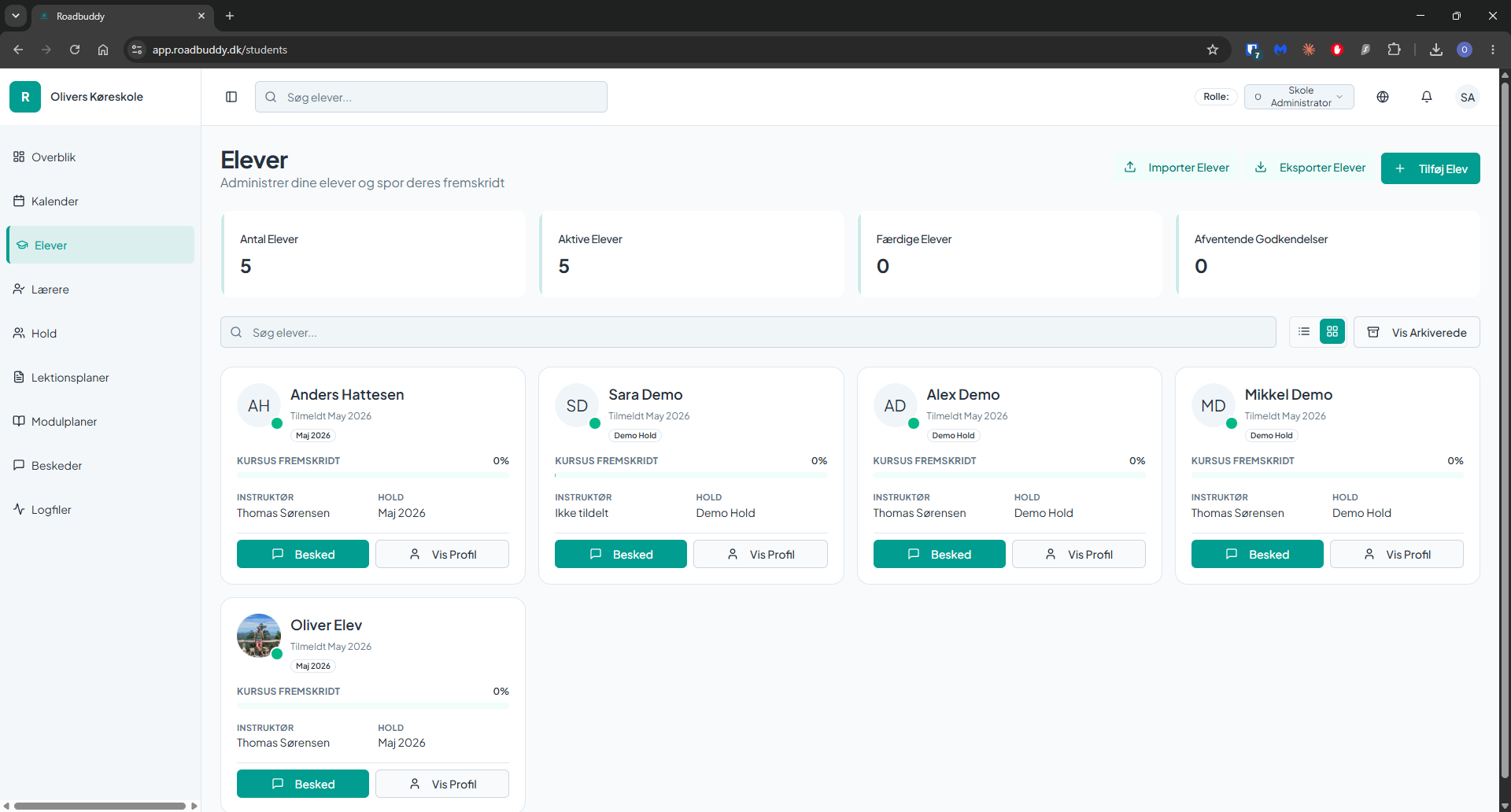
Task: Close the Roadbuddy tab
Action: tap(201, 16)
